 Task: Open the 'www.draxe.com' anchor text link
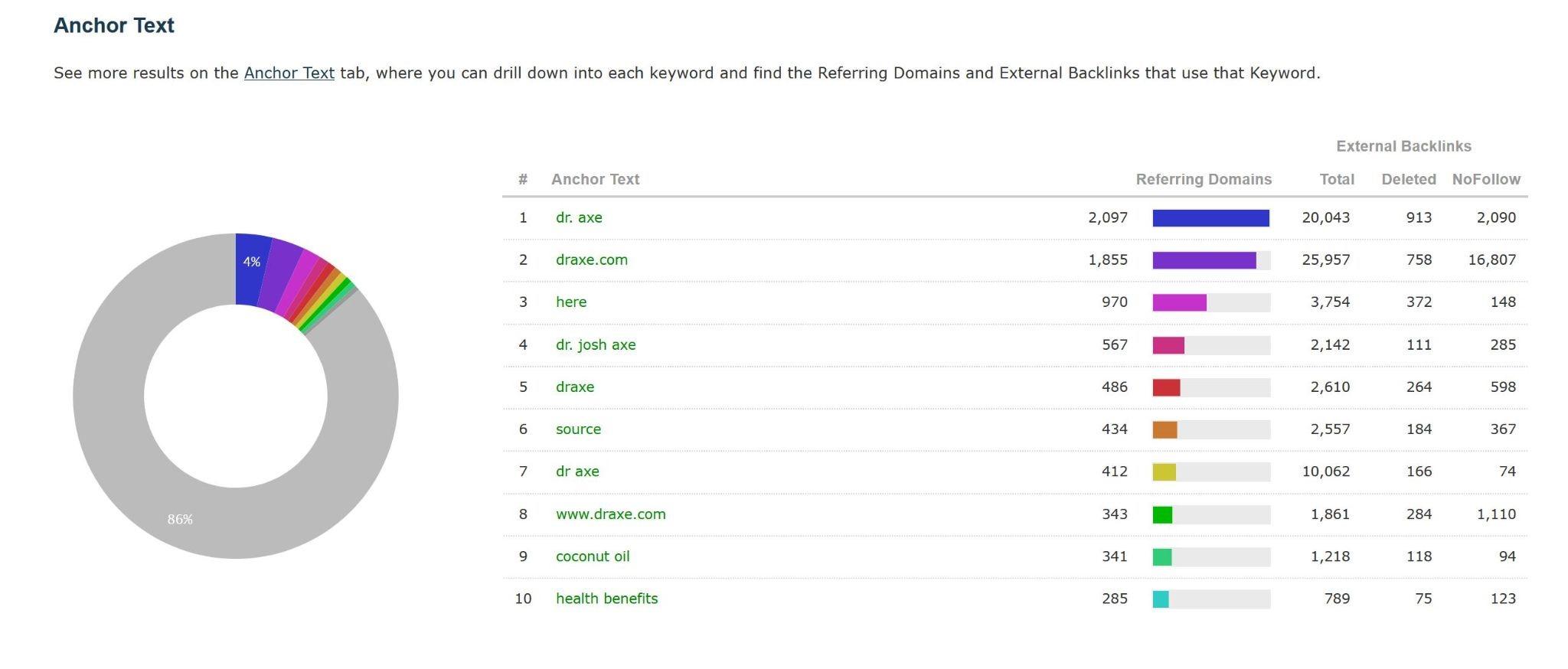(x=611, y=514)
